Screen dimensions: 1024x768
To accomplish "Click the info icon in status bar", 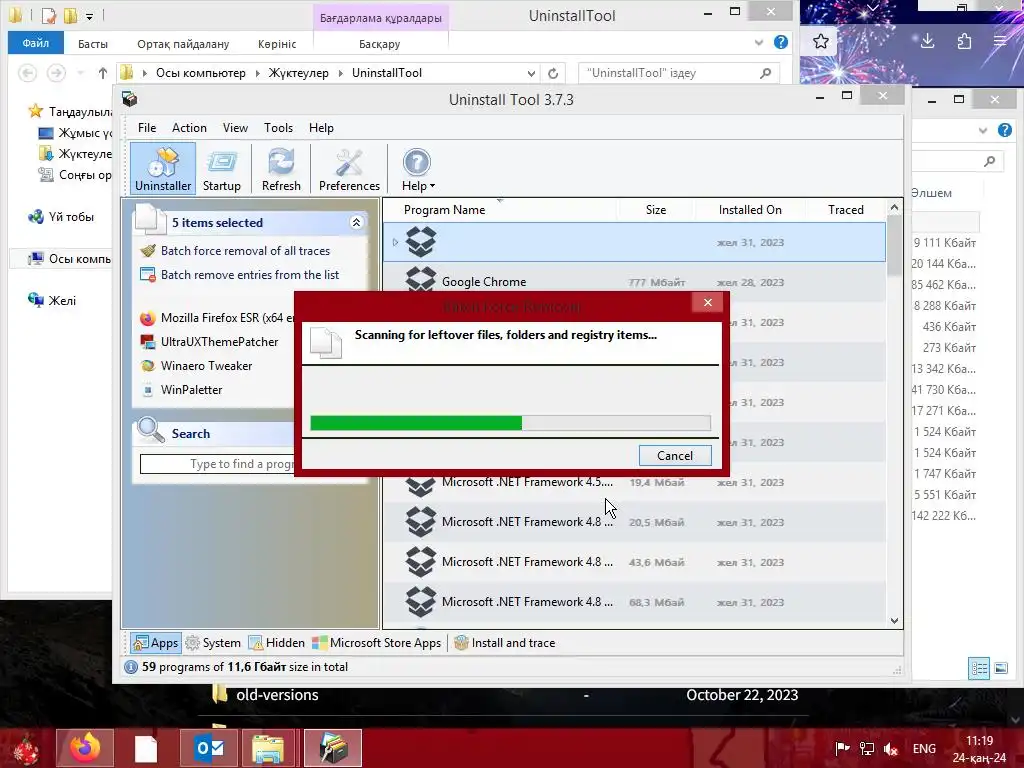I will point(131,667).
